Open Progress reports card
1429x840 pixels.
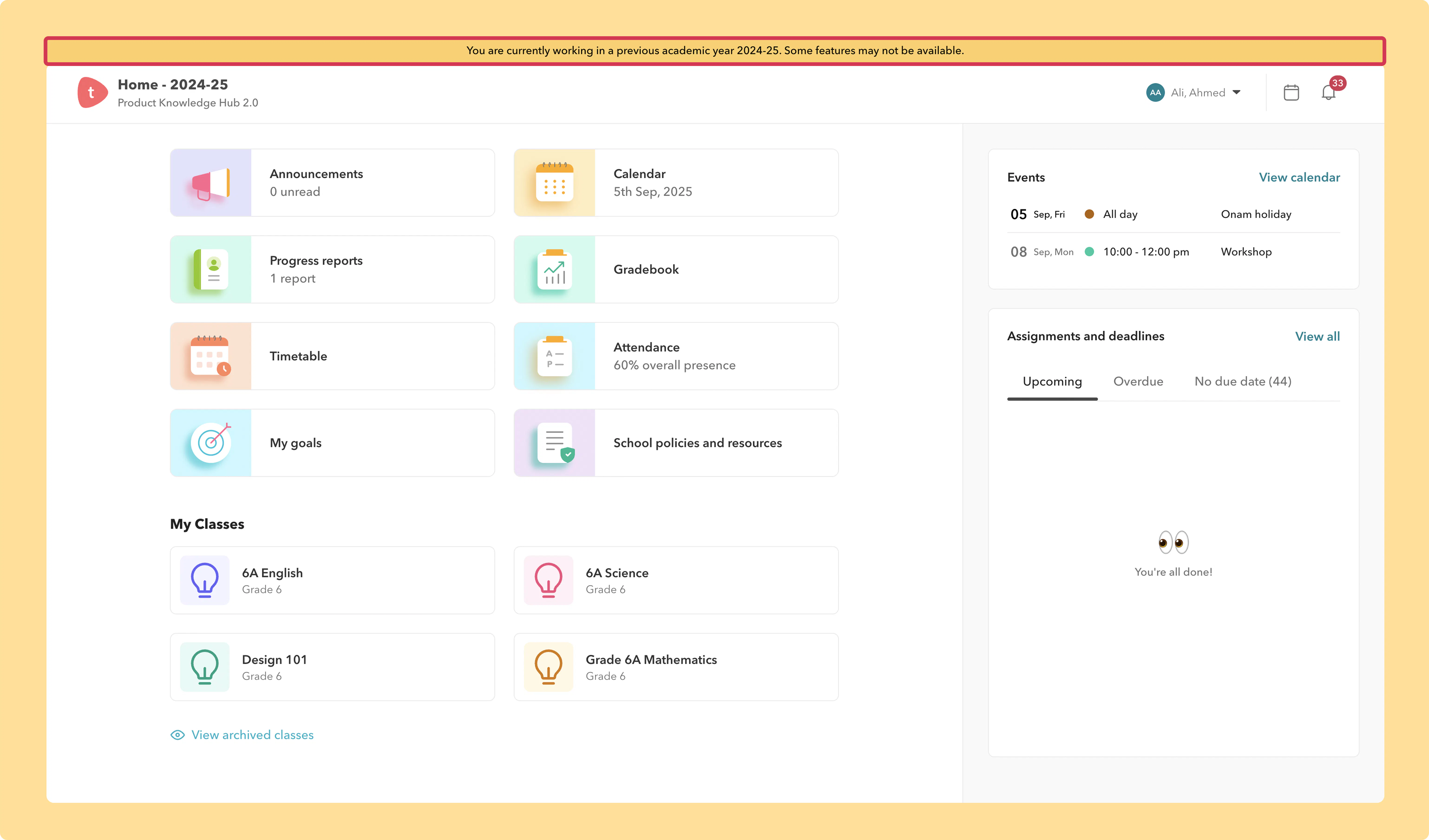332,269
